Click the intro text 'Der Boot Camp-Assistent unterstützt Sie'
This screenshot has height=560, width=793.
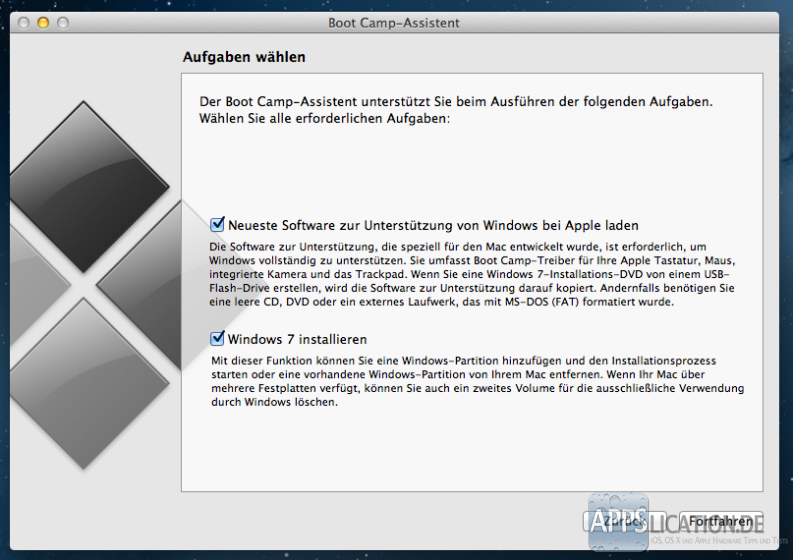(x=456, y=110)
